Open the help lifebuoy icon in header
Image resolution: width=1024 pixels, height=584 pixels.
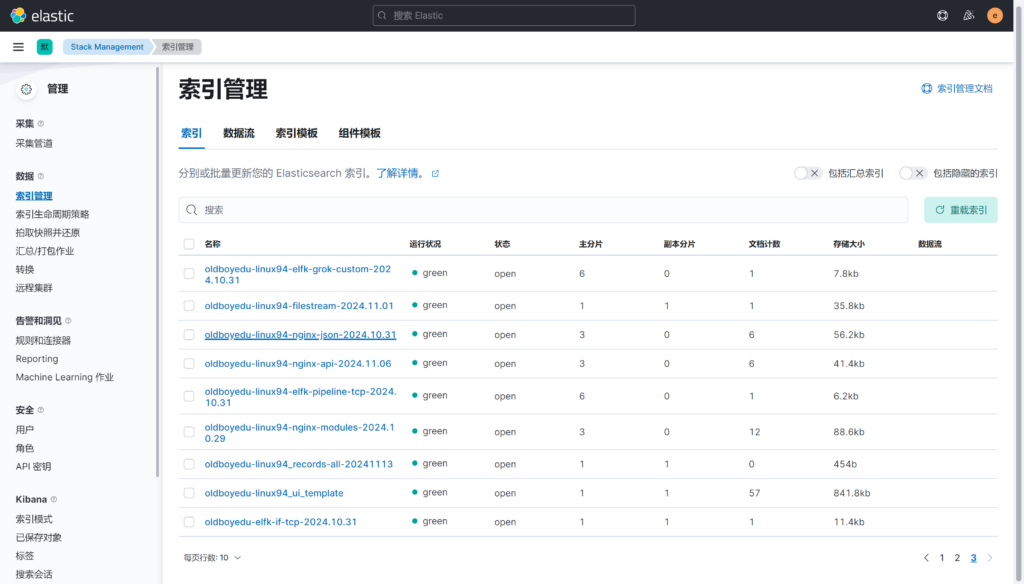[942, 15]
